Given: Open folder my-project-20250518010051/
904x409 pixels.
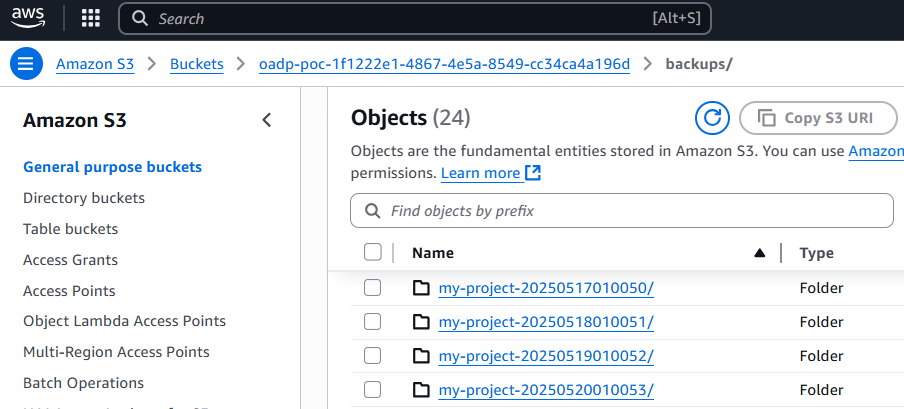Looking at the screenshot, I should 546,322.
